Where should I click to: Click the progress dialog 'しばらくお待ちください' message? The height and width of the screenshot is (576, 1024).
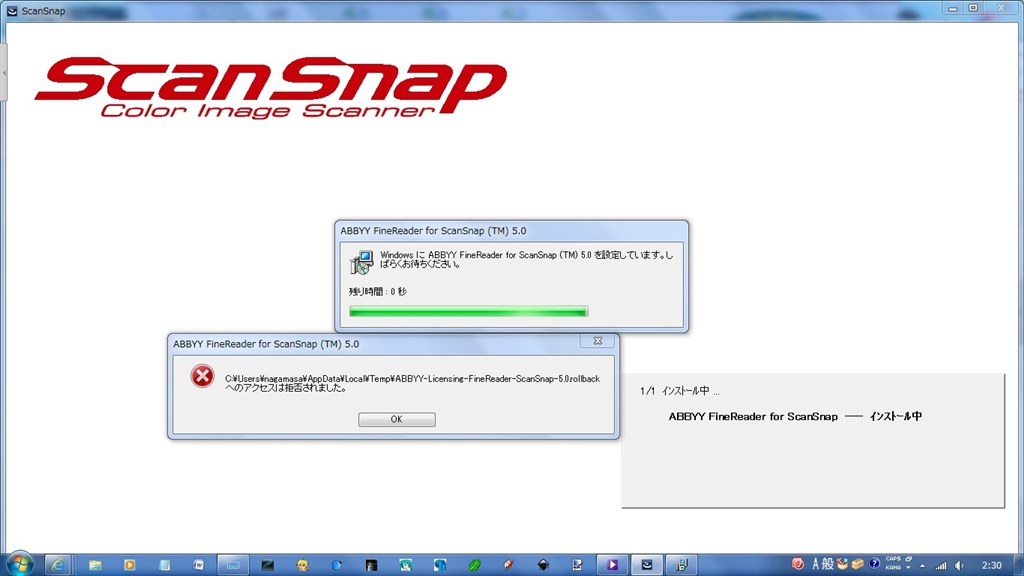click(x=526, y=259)
